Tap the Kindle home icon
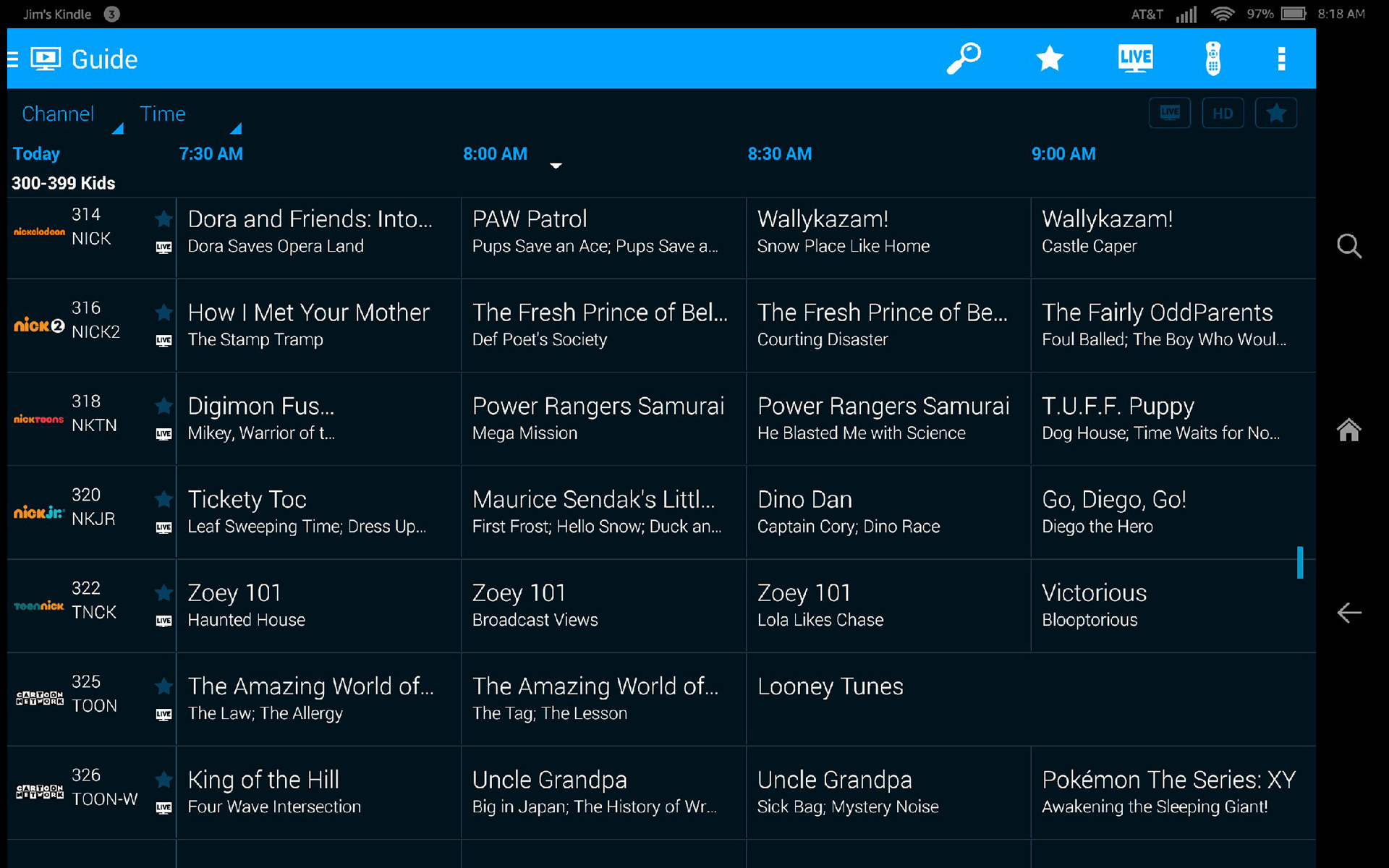 [x=1348, y=430]
